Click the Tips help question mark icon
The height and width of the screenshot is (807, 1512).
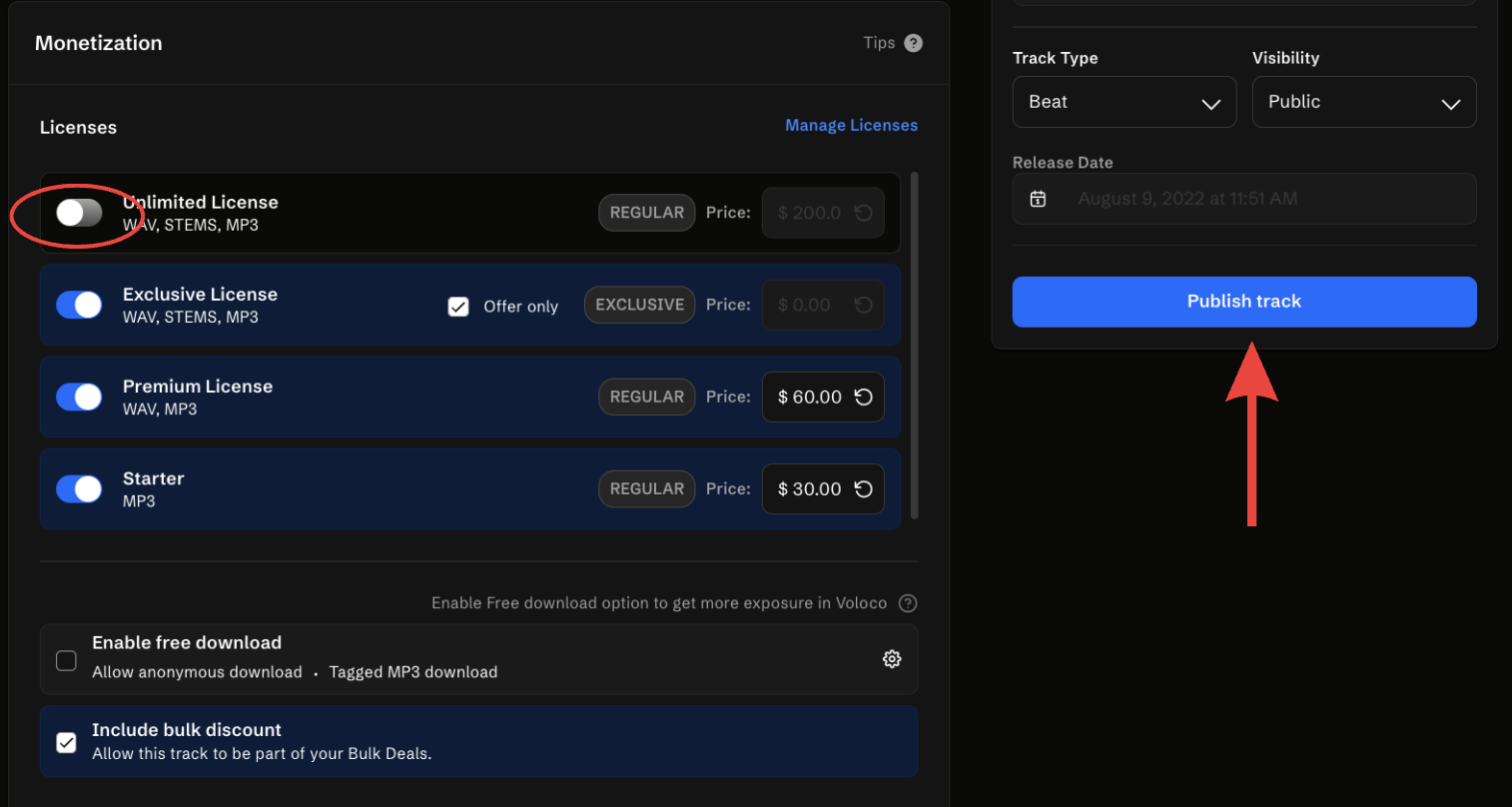[913, 43]
